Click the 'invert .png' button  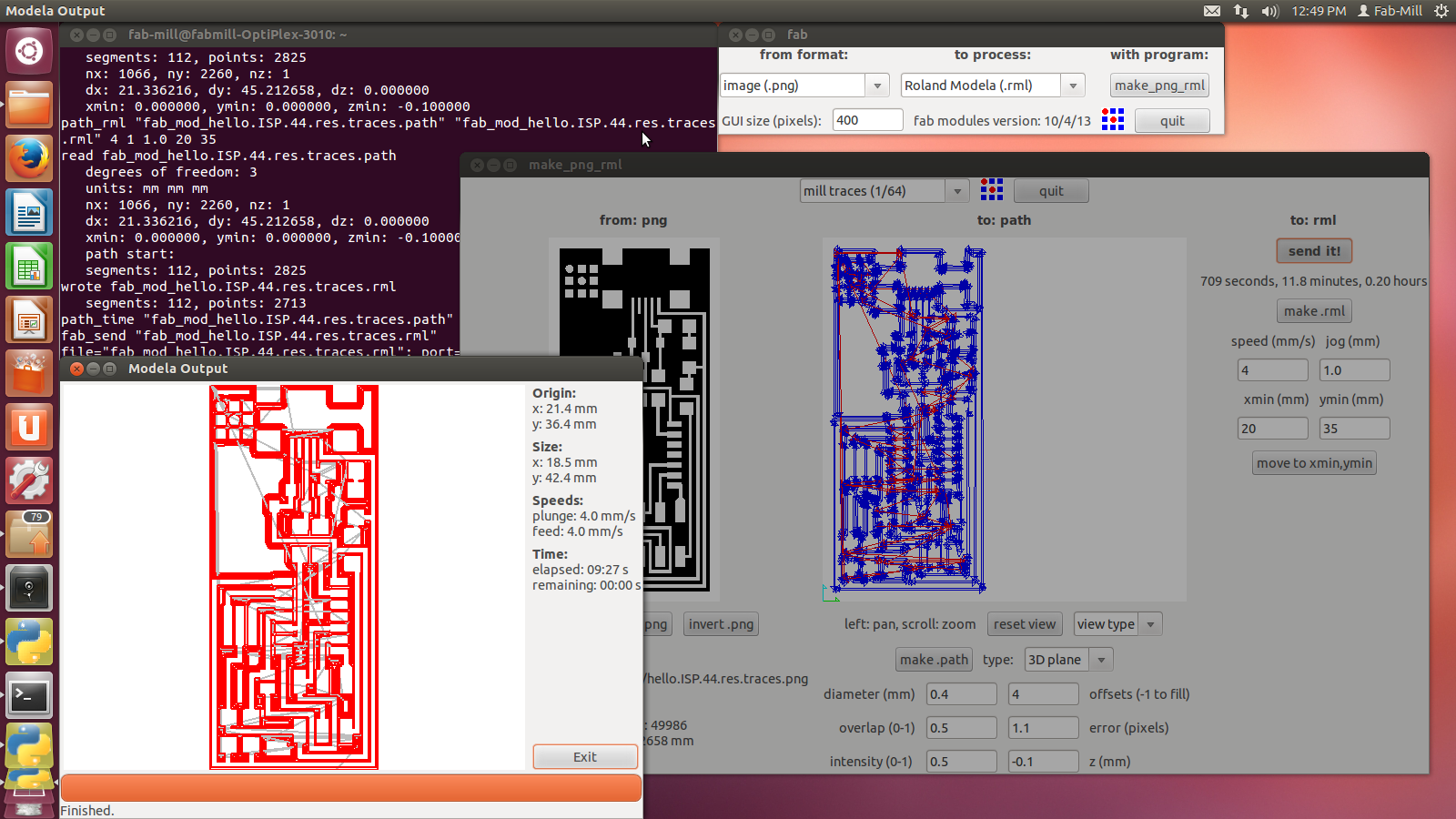pos(721,624)
